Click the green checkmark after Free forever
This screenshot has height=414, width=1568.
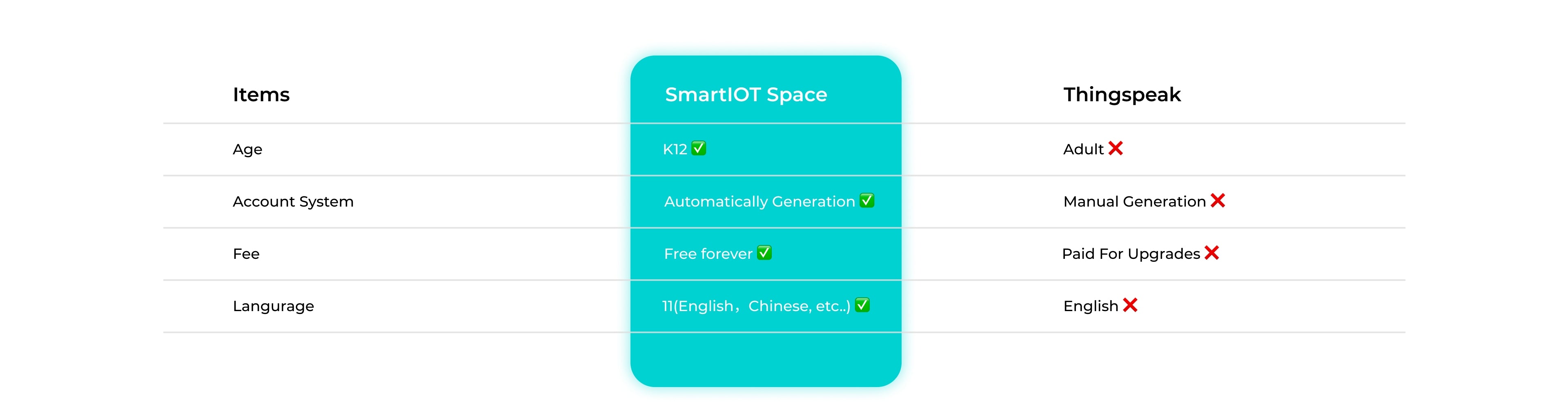(764, 253)
